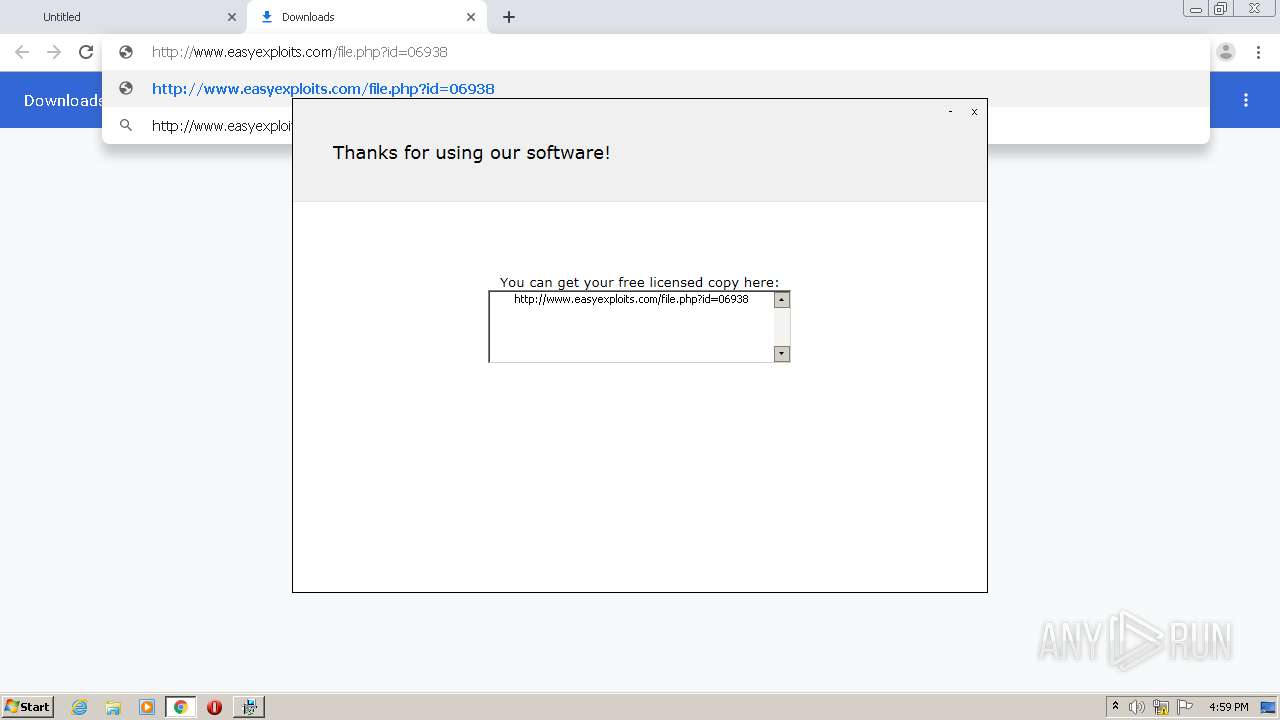This screenshot has height=720, width=1280.
Task: Restore the Chrome window size
Action: (1221, 9)
